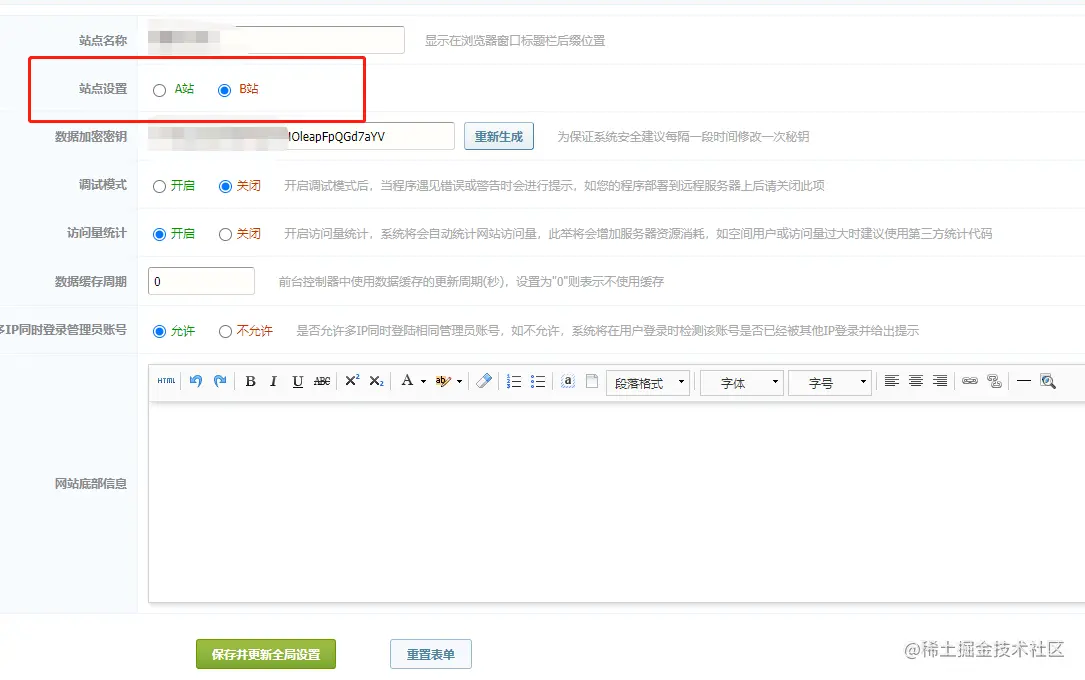
Task: Insert a horizontal rule line
Action: click(1024, 380)
